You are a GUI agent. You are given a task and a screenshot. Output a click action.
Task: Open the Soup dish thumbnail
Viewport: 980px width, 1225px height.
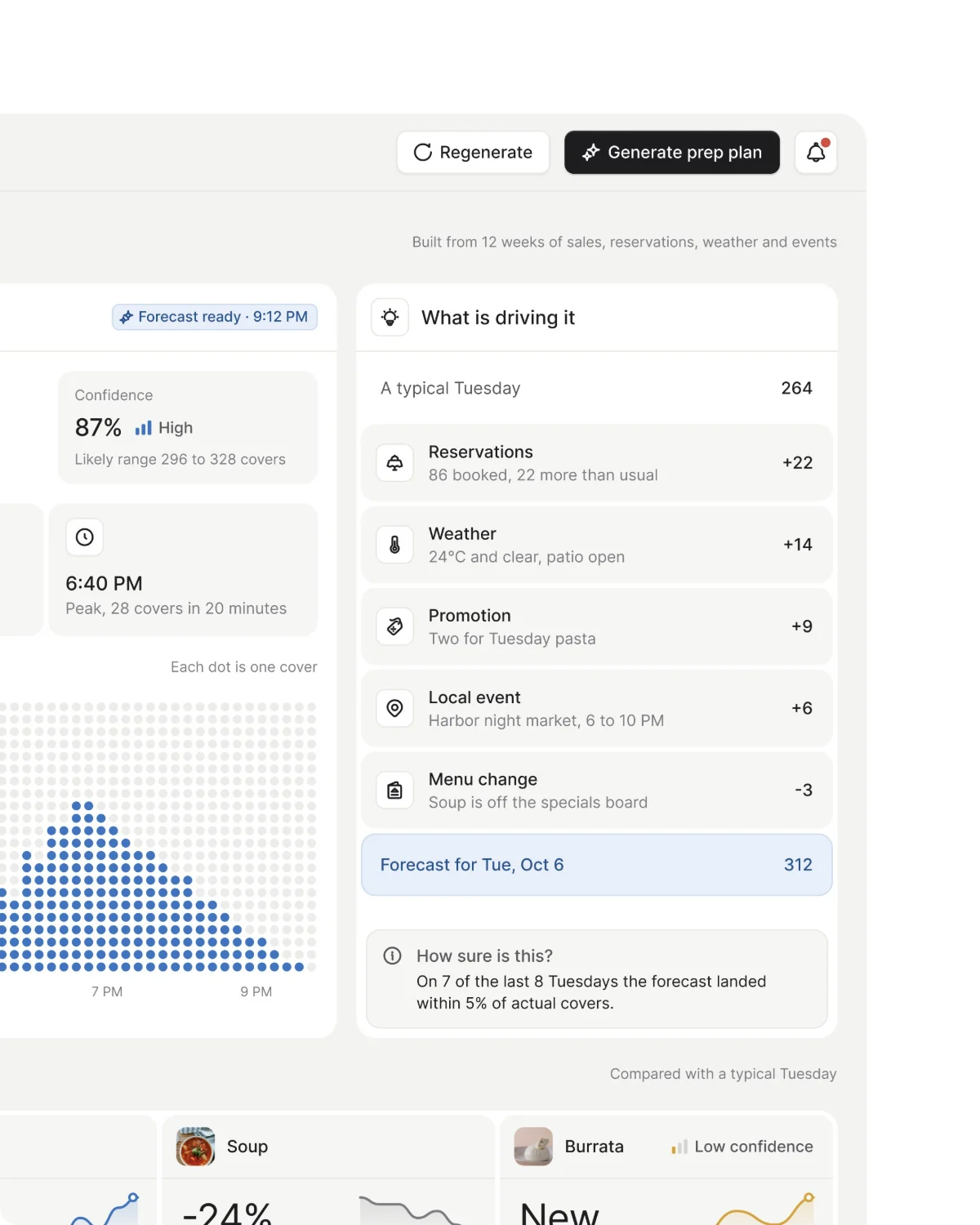[x=196, y=1147]
